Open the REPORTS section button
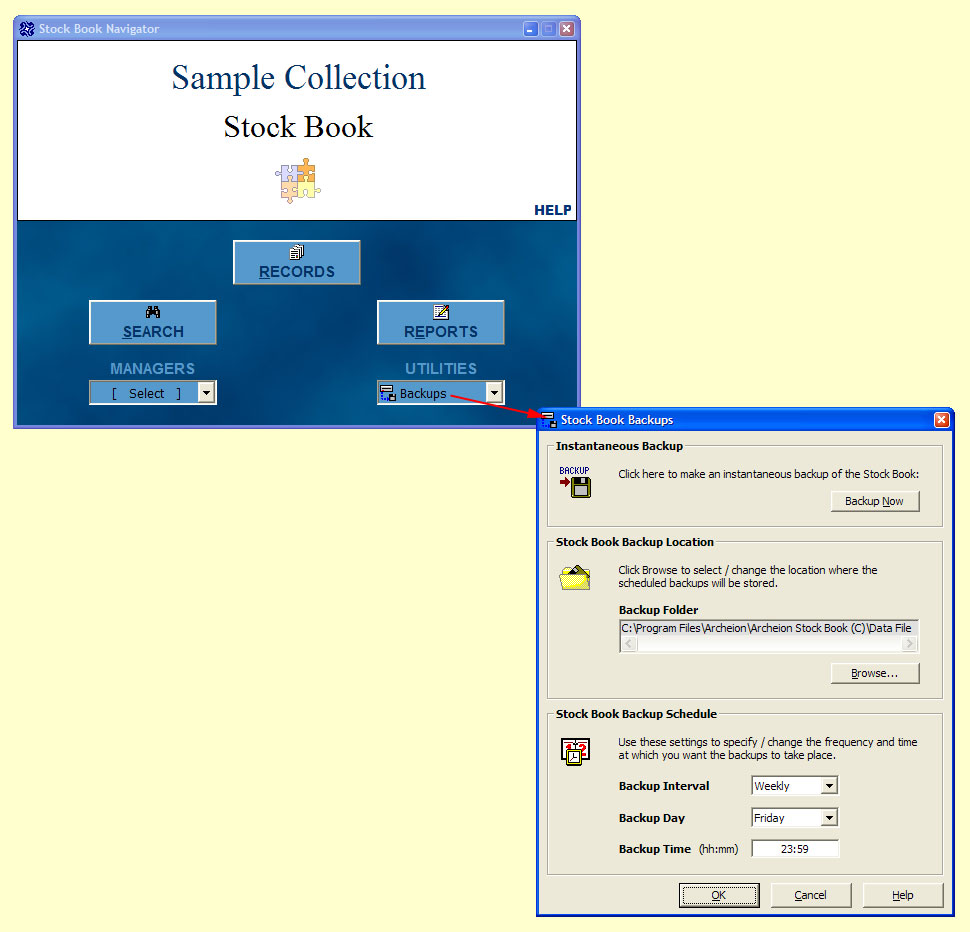Screen dimensions: 970x932 [x=440, y=322]
